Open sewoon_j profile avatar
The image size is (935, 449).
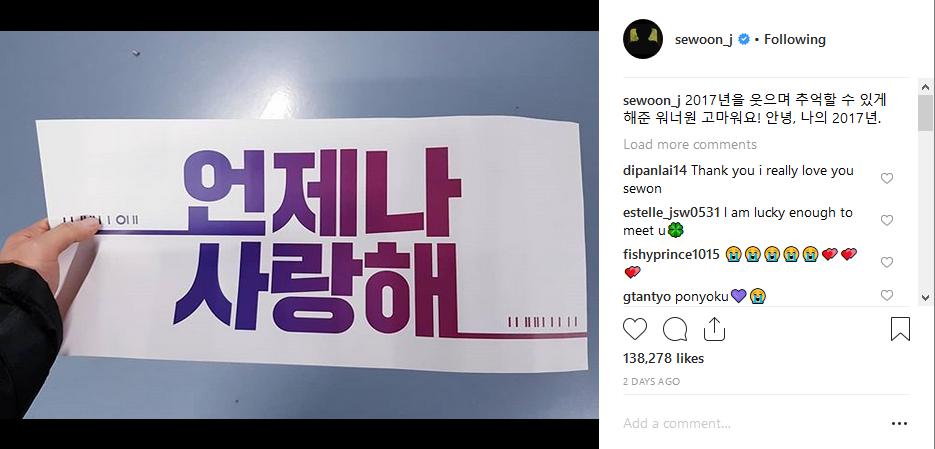pyautogui.click(x=643, y=39)
